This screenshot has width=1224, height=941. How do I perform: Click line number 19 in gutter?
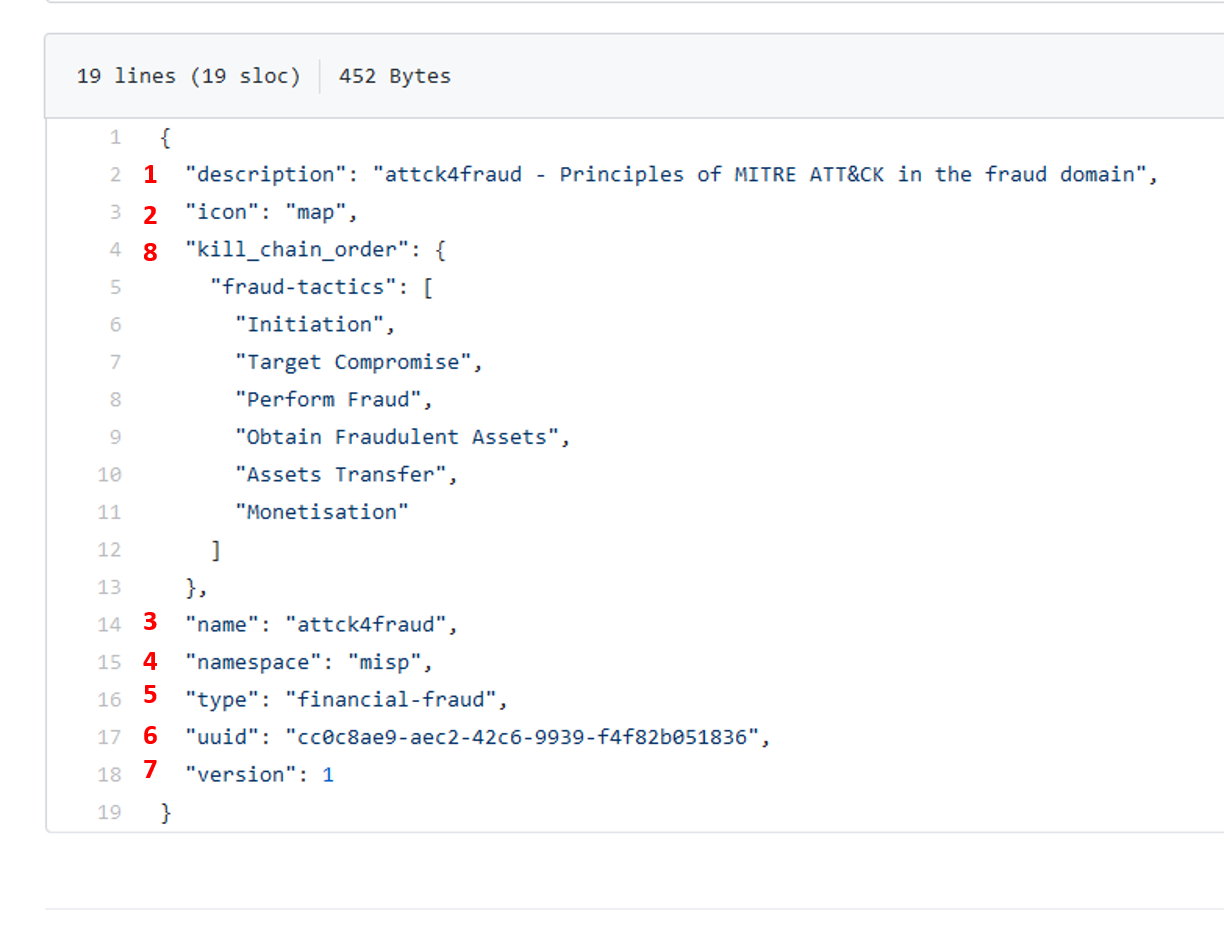coord(109,813)
